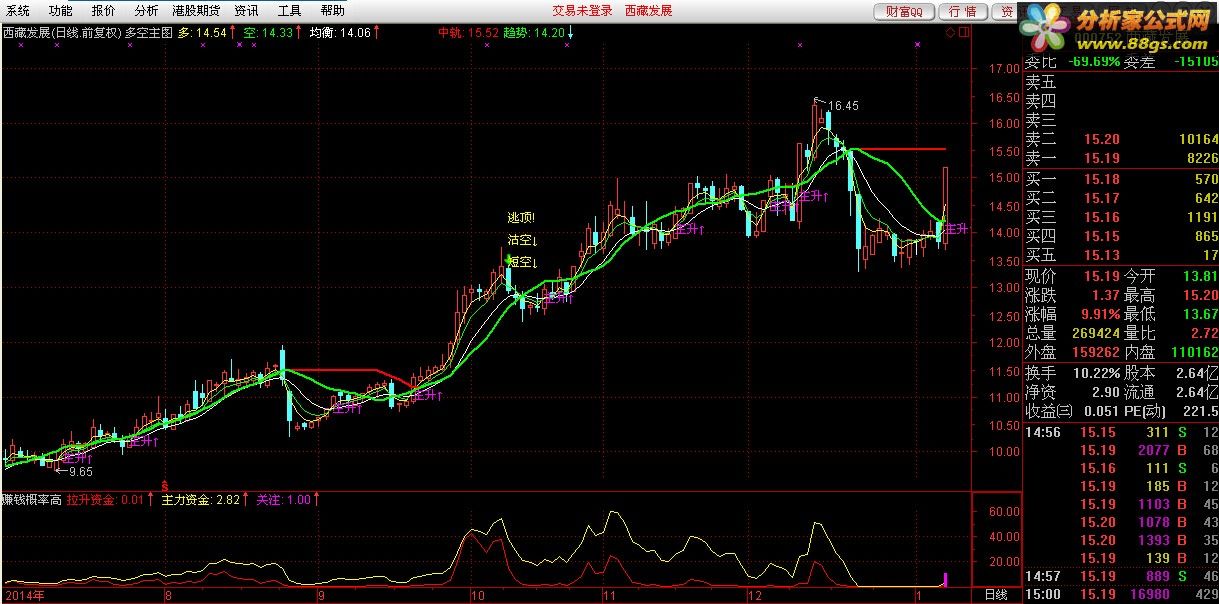Click the 沽空↓ signal label

tap(523, 240)
